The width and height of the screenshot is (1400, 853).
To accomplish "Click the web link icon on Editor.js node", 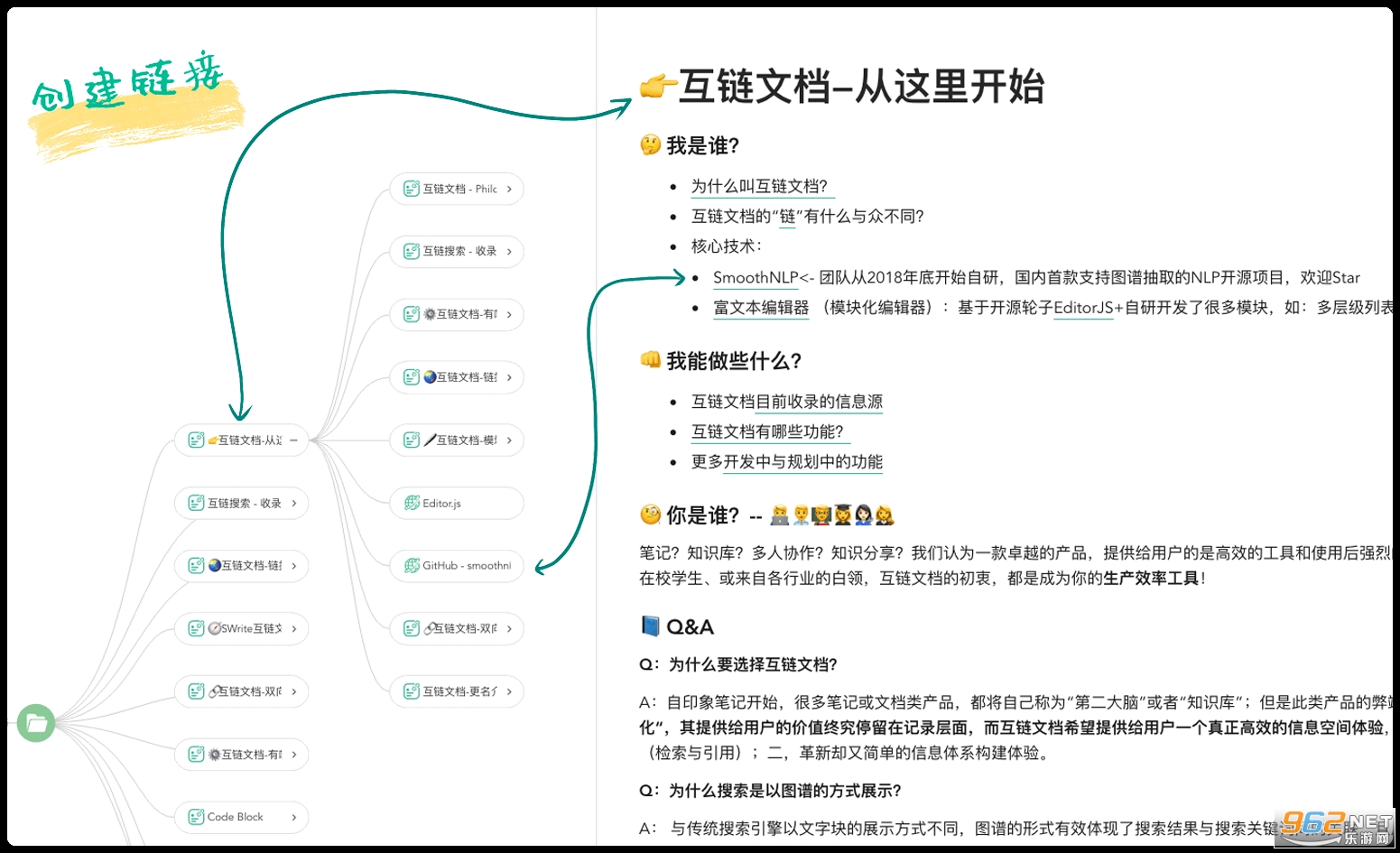I will (x=412, y=503).
